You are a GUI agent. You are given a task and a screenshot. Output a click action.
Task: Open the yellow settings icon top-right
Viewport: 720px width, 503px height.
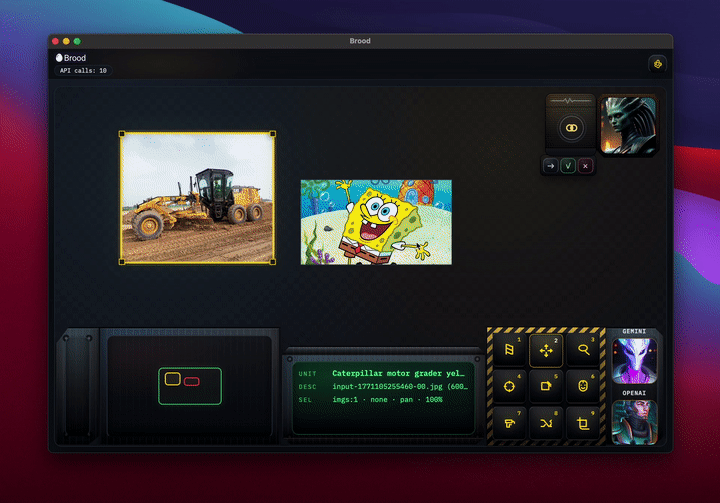(658, 64)
